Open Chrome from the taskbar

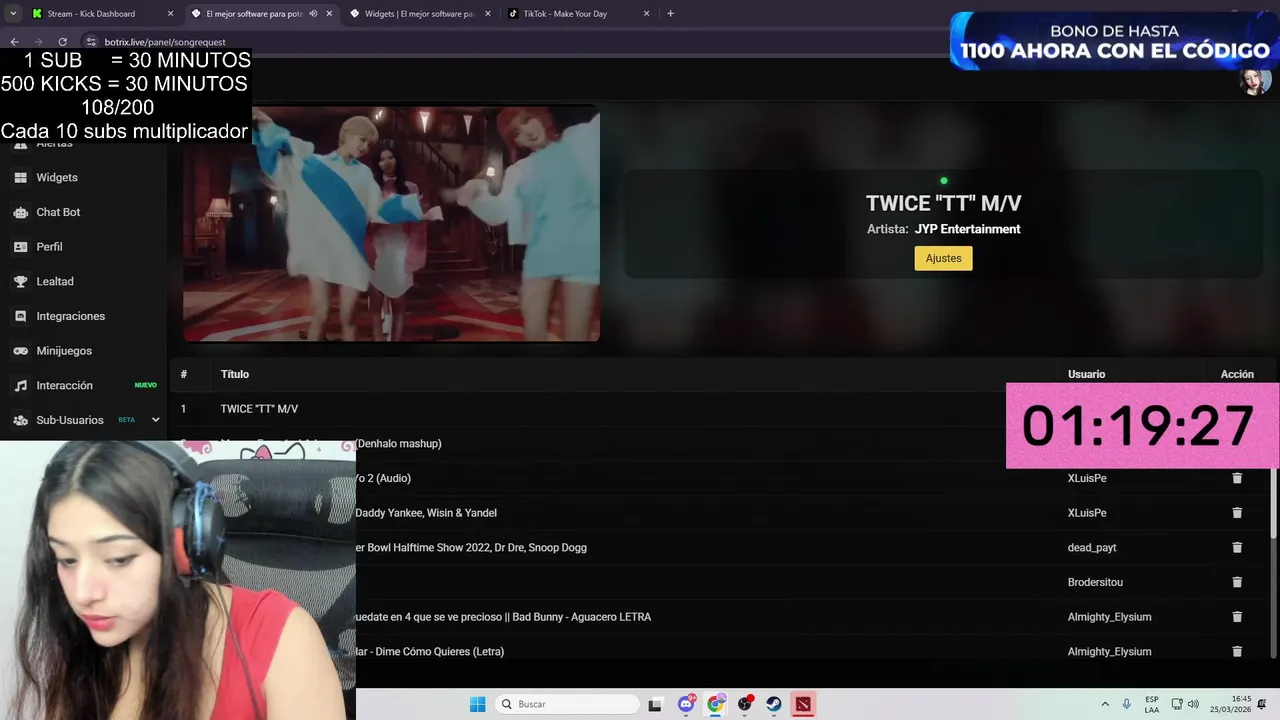coord(716,704)
